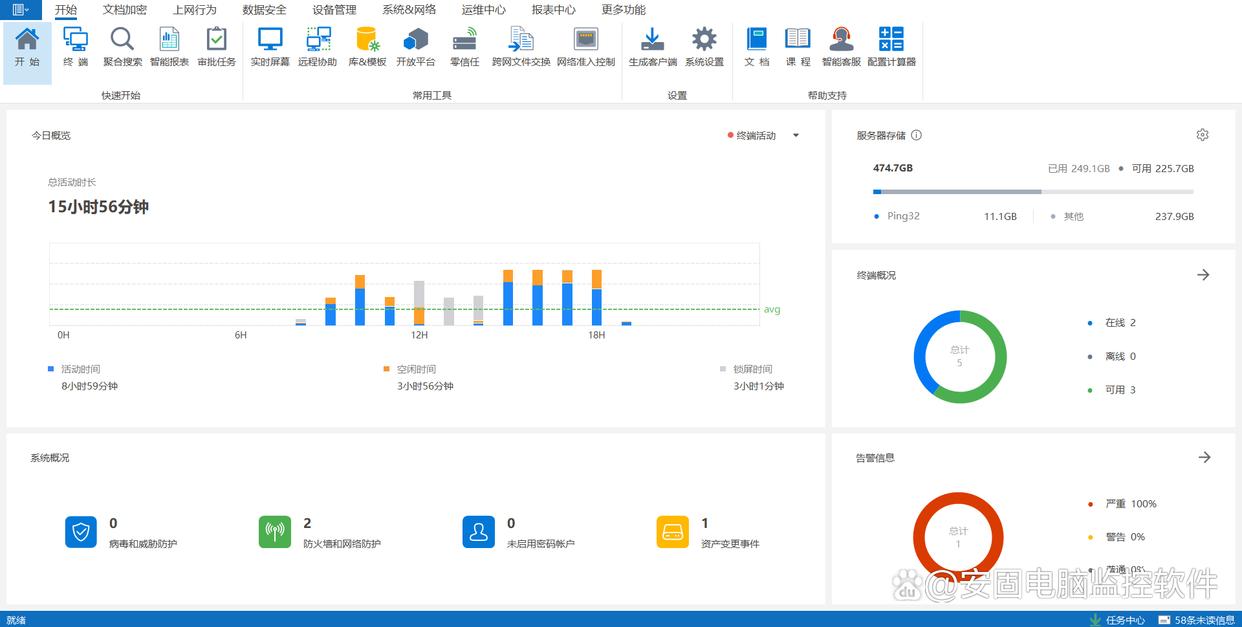1242x627 pixels.
Task: Switch to the 文档加密 tab
Action: (x=124, y=10)
